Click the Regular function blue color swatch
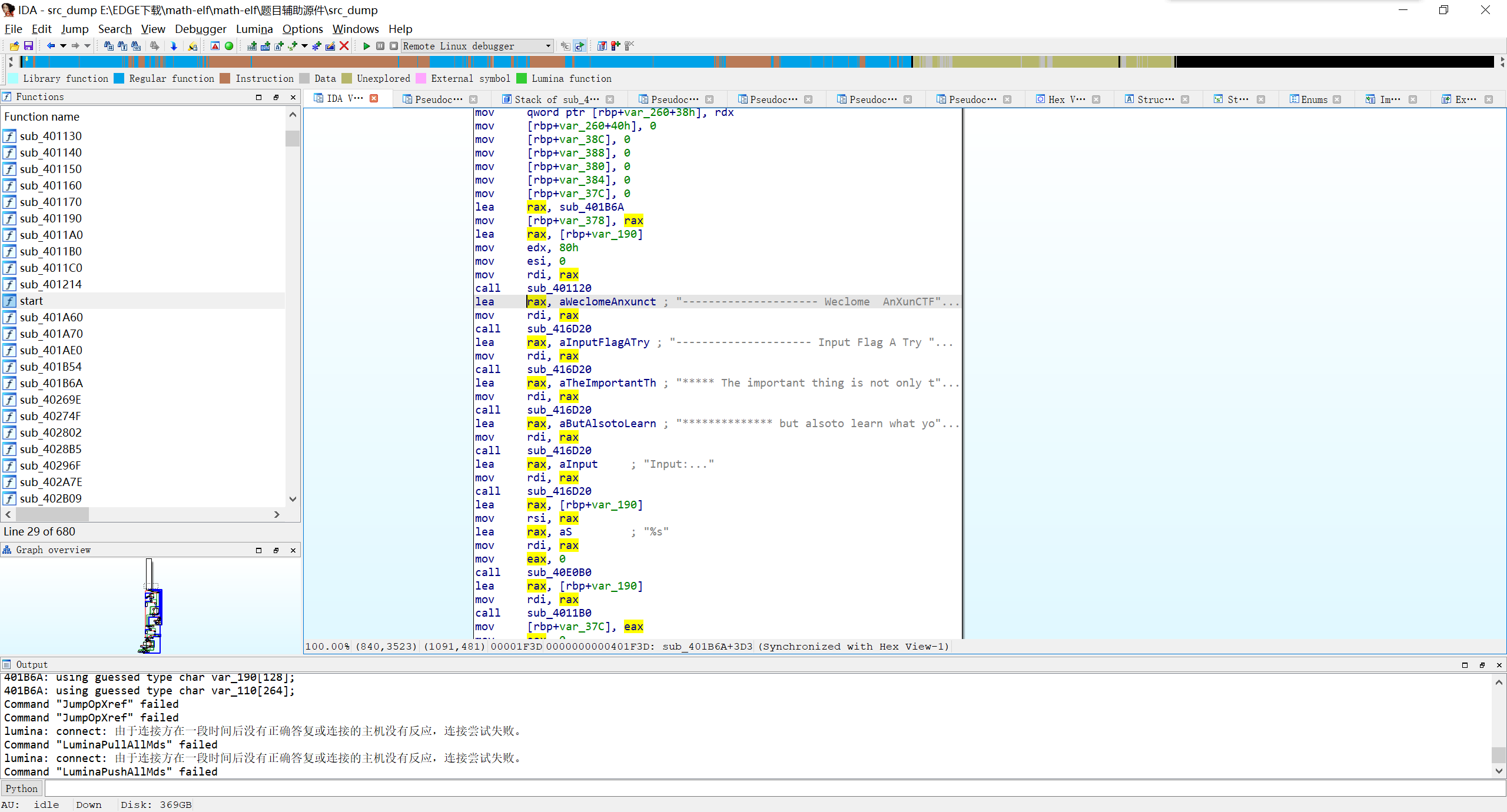1507x812 pixels. 120,78
